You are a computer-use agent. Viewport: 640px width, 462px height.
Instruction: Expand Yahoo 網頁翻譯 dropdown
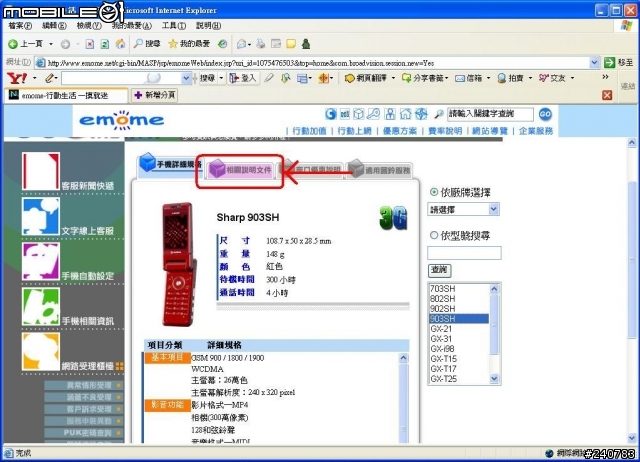[393, 78]
